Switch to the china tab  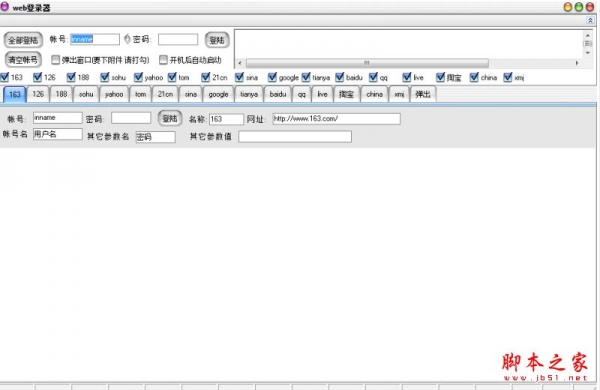point(374,94)
